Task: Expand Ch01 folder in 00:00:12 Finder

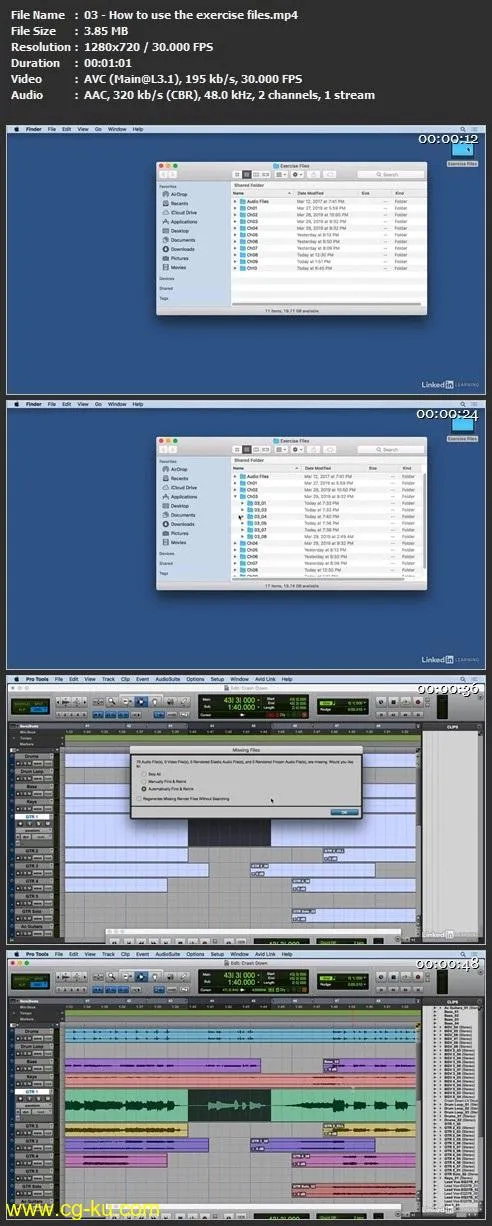Action: 235,208
